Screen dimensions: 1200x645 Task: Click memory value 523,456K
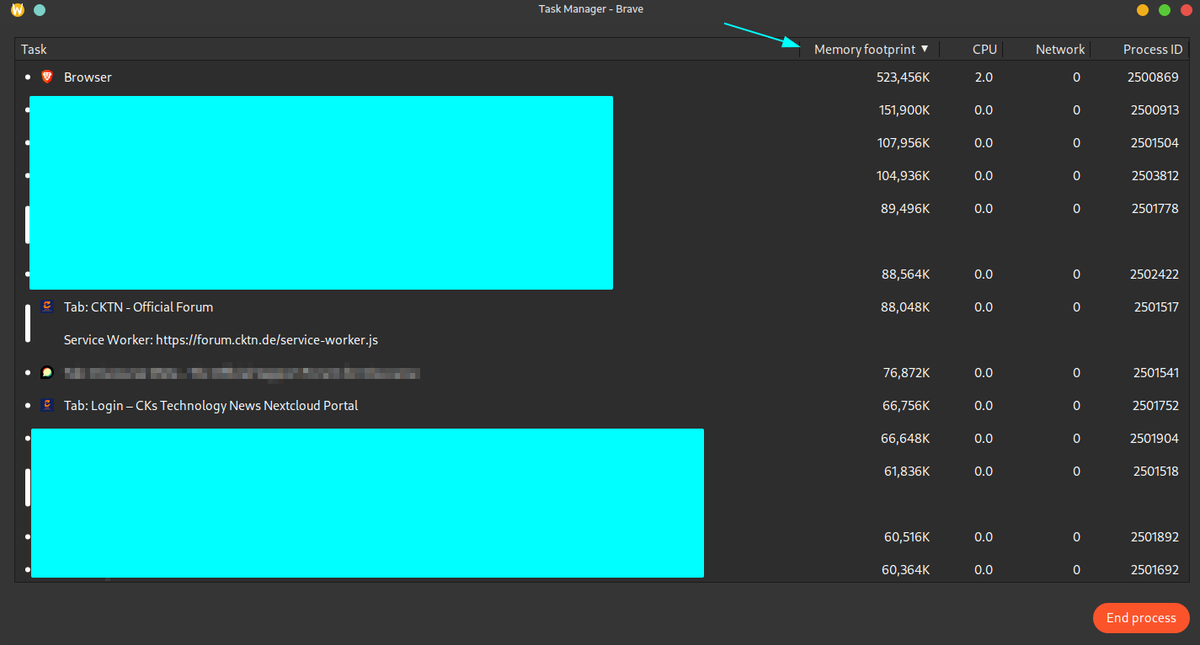[903, 77]
